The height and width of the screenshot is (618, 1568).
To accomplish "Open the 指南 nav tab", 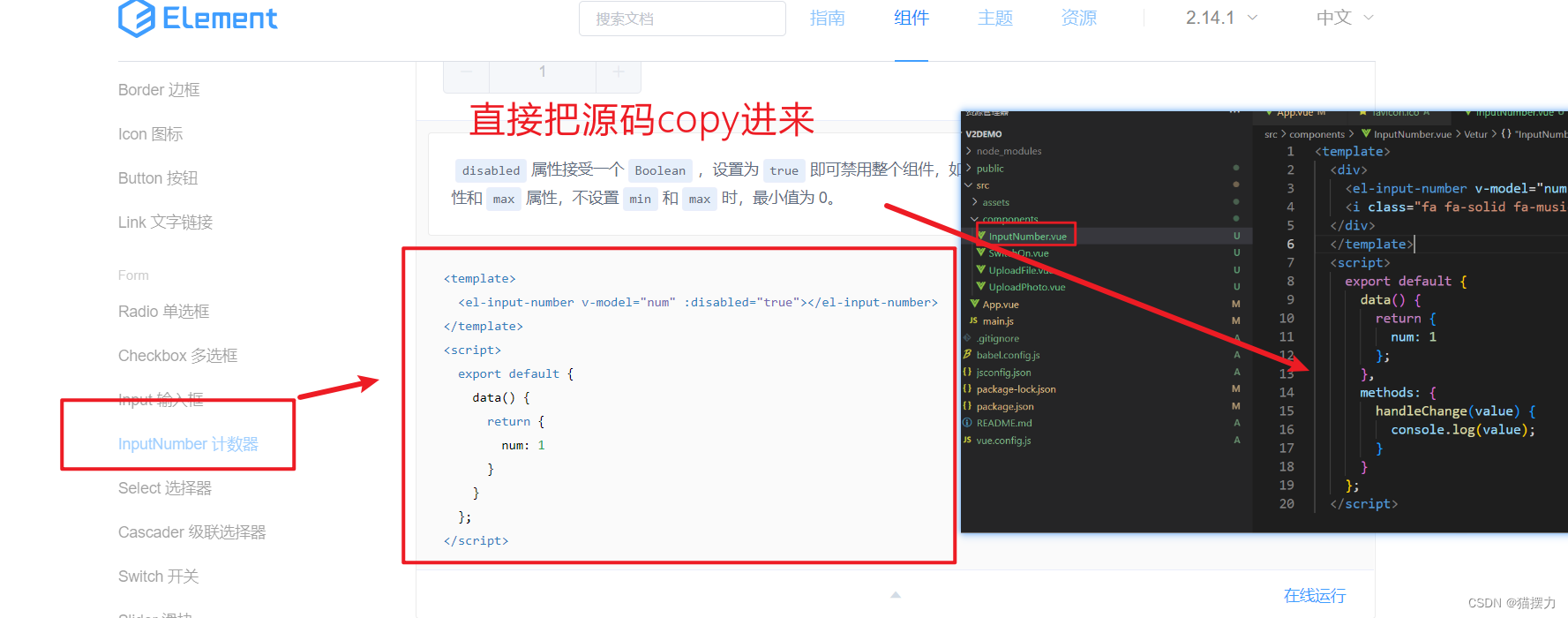I will tap(827, 18).
